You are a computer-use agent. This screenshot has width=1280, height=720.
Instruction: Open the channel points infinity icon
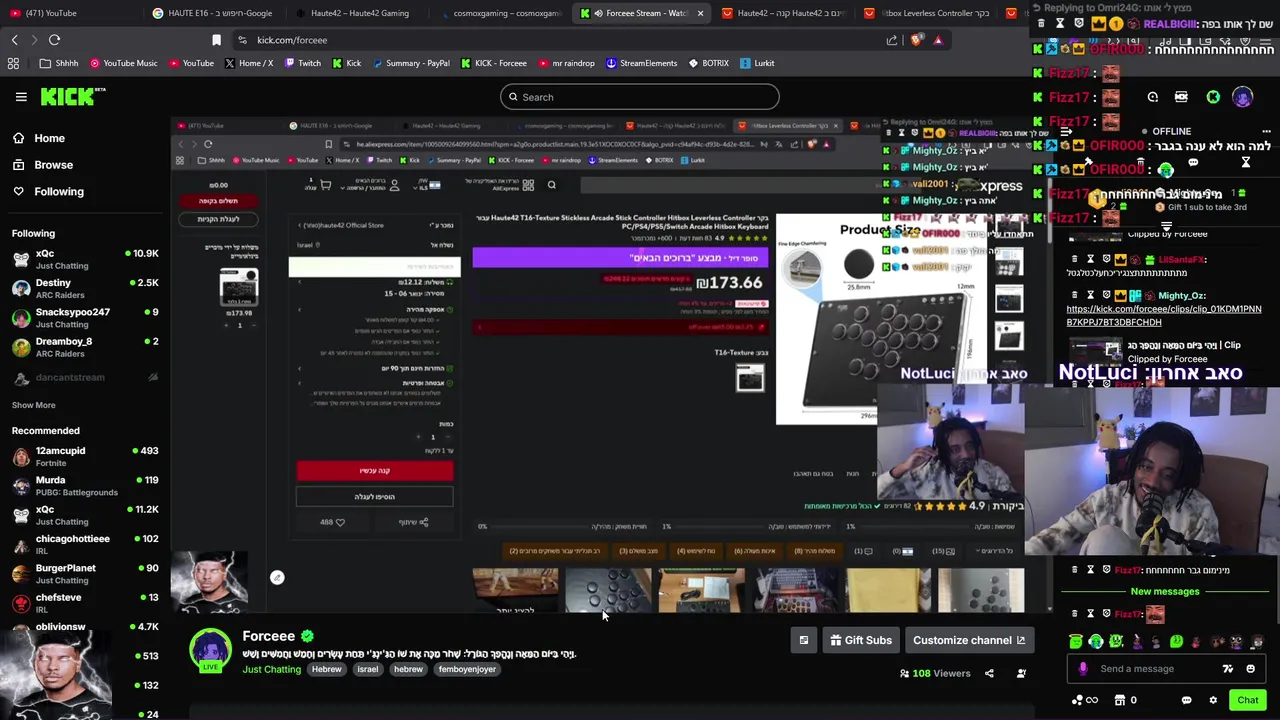(x=1086, y=700)
